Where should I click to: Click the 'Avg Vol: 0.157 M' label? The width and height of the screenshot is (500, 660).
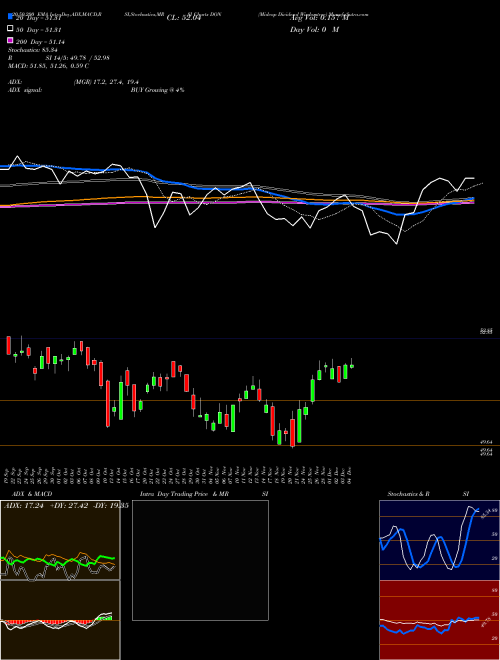point(319,18)
